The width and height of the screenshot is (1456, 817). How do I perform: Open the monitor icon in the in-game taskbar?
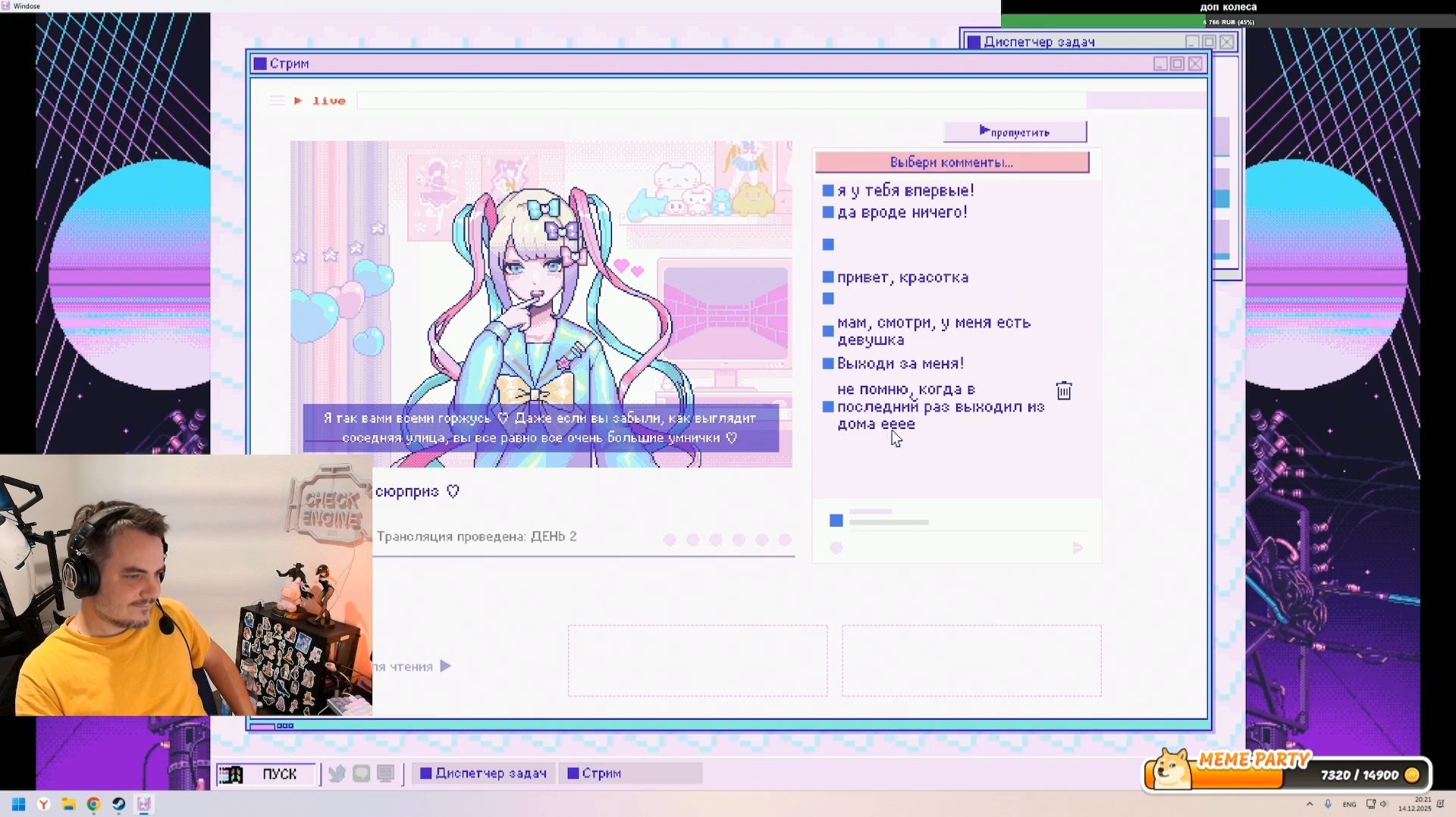(x=385, y=773)
